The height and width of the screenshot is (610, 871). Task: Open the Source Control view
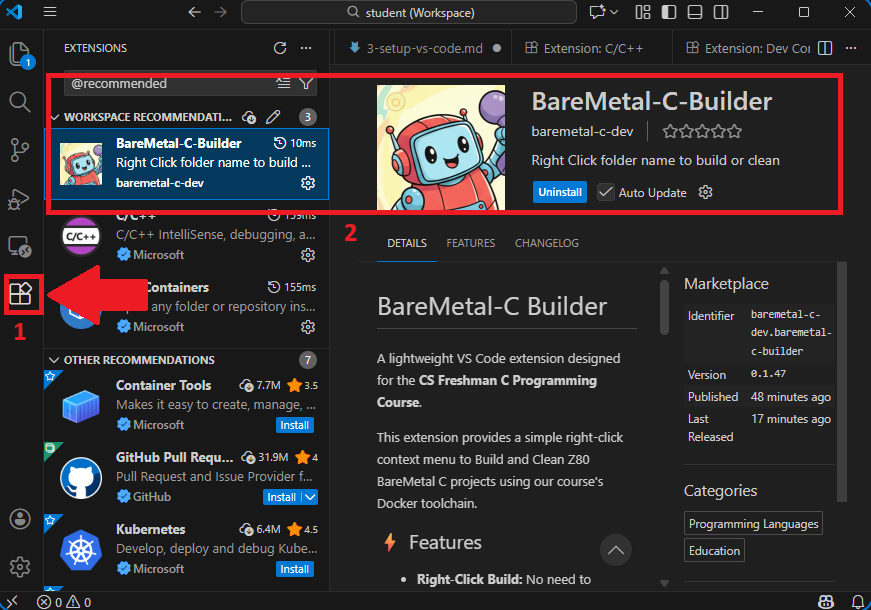tap(20, 149)
